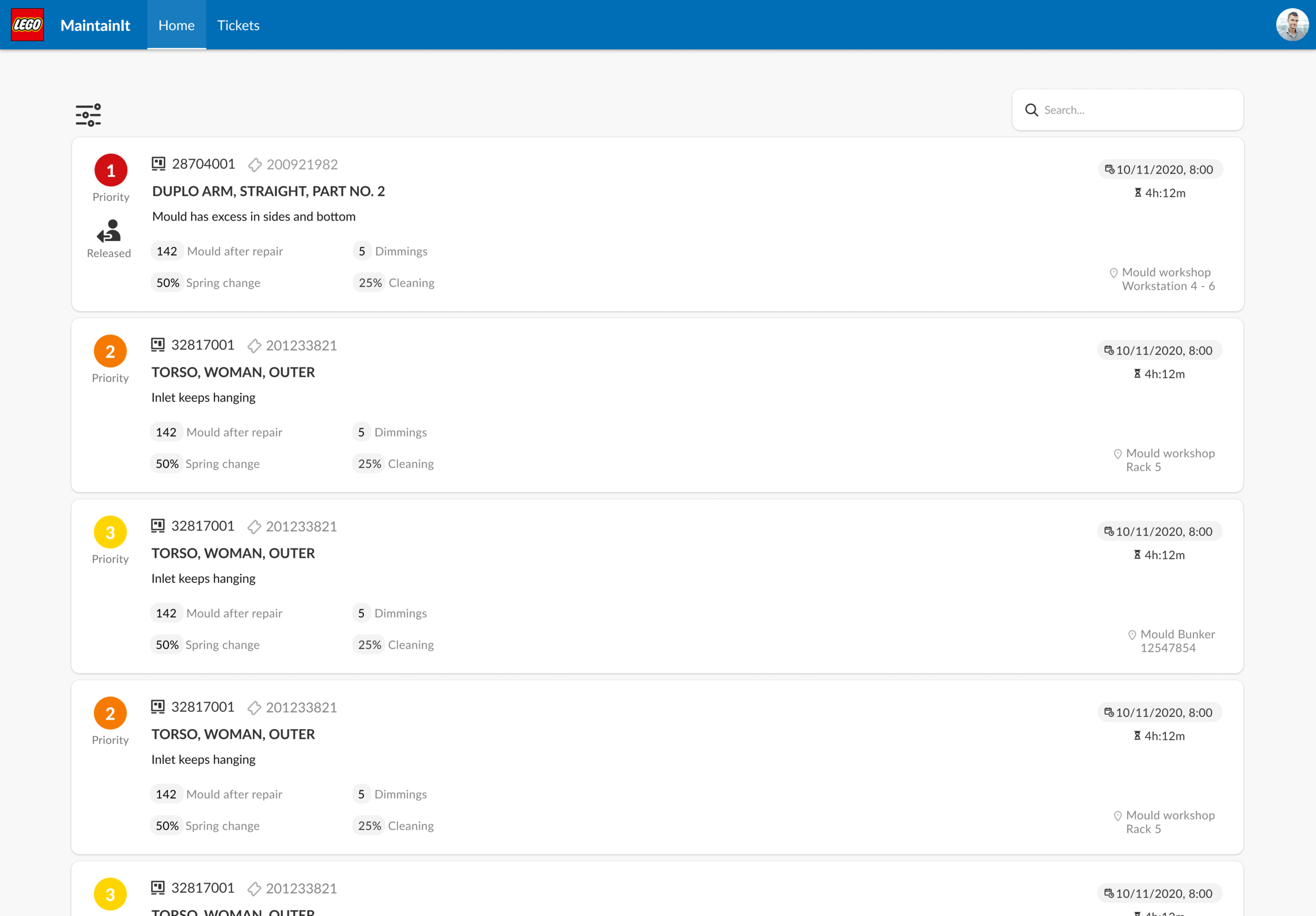Open the second card's TORSO, WOMAN, OUTER title
The image size is (1316, 916).
(x=233, y=372)
